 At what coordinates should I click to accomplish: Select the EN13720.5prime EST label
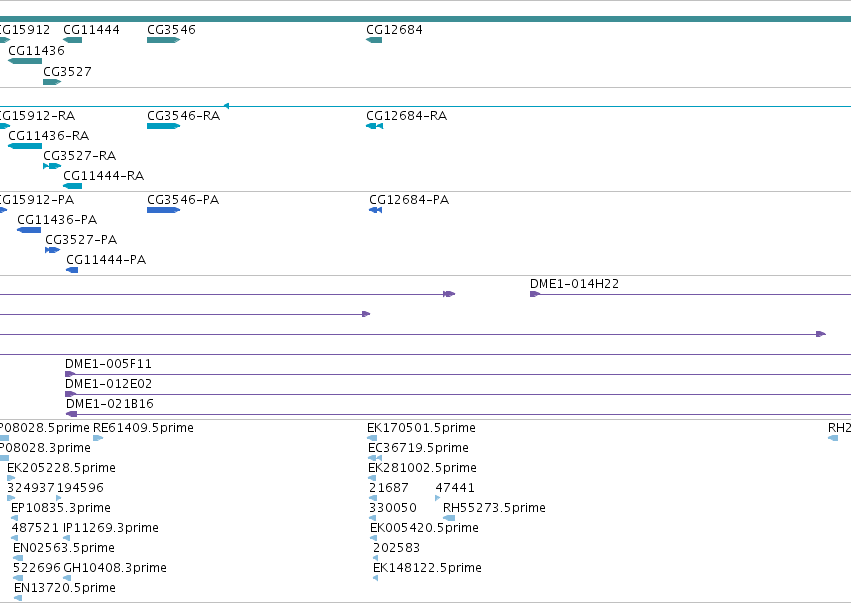coord(65,588)
